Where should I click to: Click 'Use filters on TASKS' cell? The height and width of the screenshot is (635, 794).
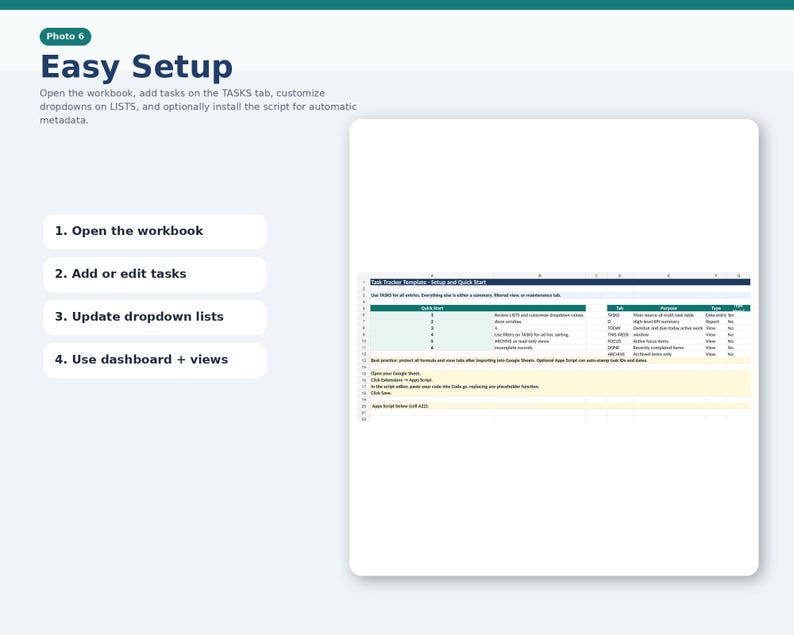[x=539, y=335]
